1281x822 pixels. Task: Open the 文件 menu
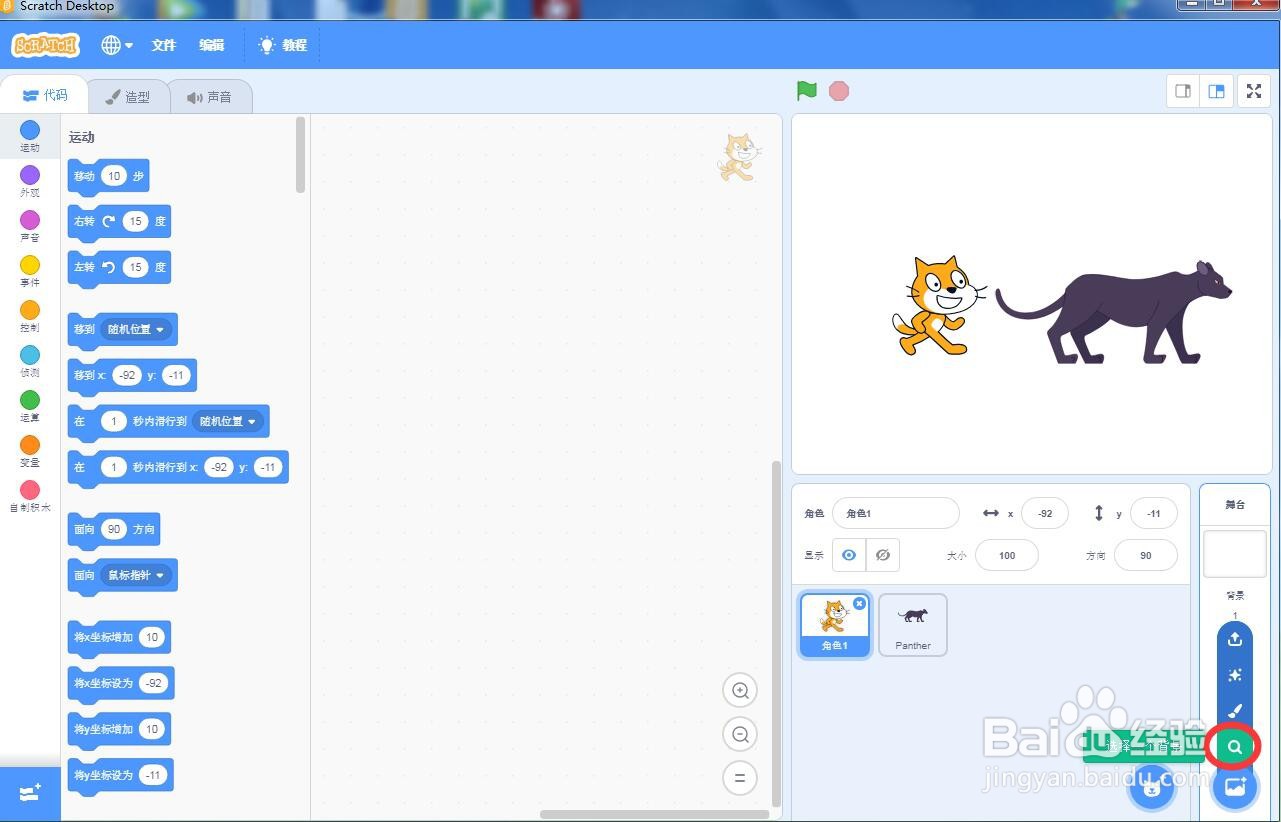164,45
